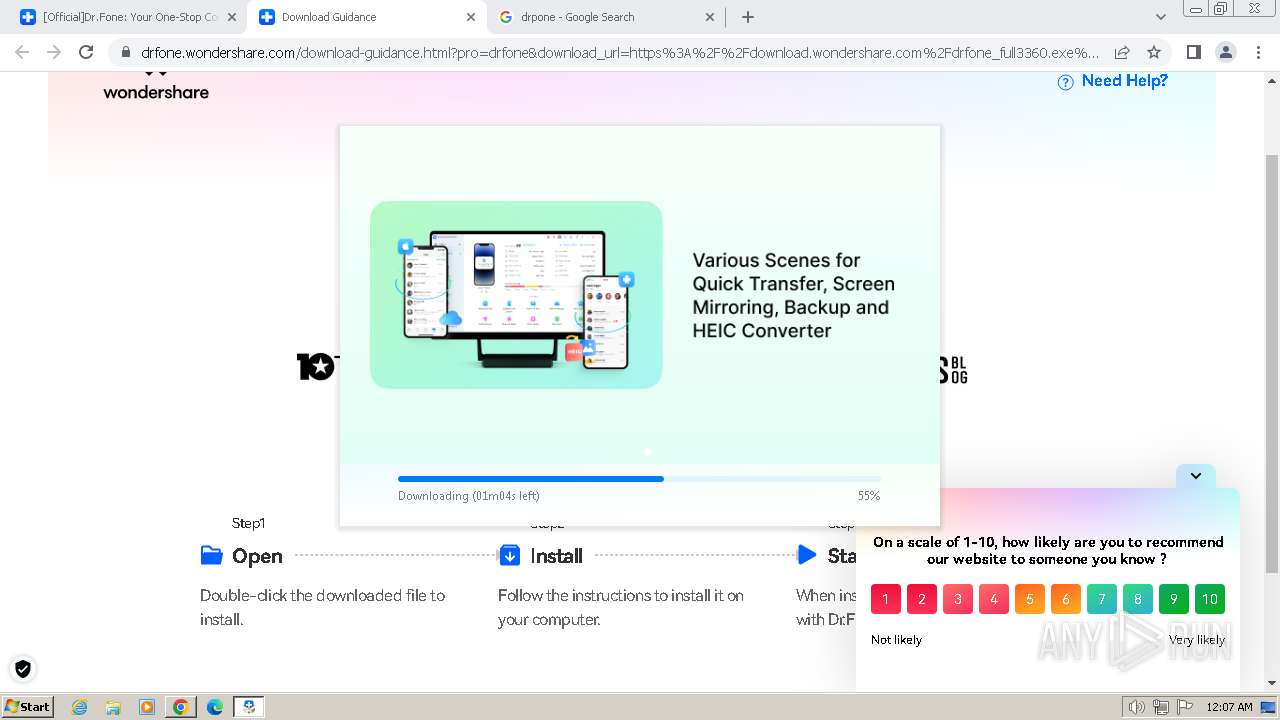Image resolution: width=1280 pixels, height=720 pixels.
Task: Open a new browser tab
Action: (747, 17)
